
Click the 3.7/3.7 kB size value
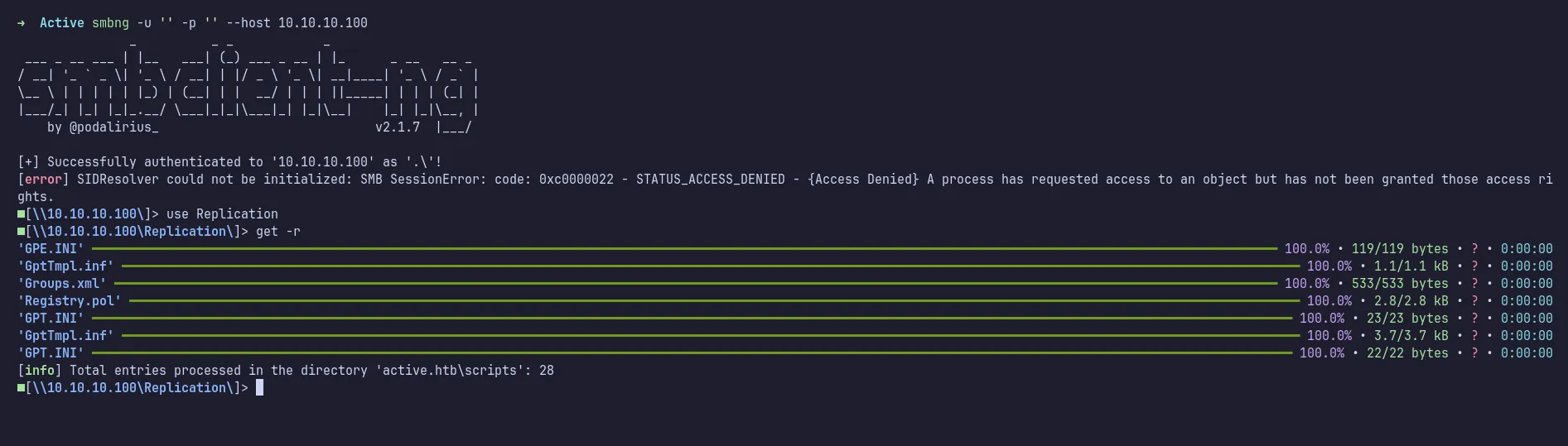coord(1411,335)
